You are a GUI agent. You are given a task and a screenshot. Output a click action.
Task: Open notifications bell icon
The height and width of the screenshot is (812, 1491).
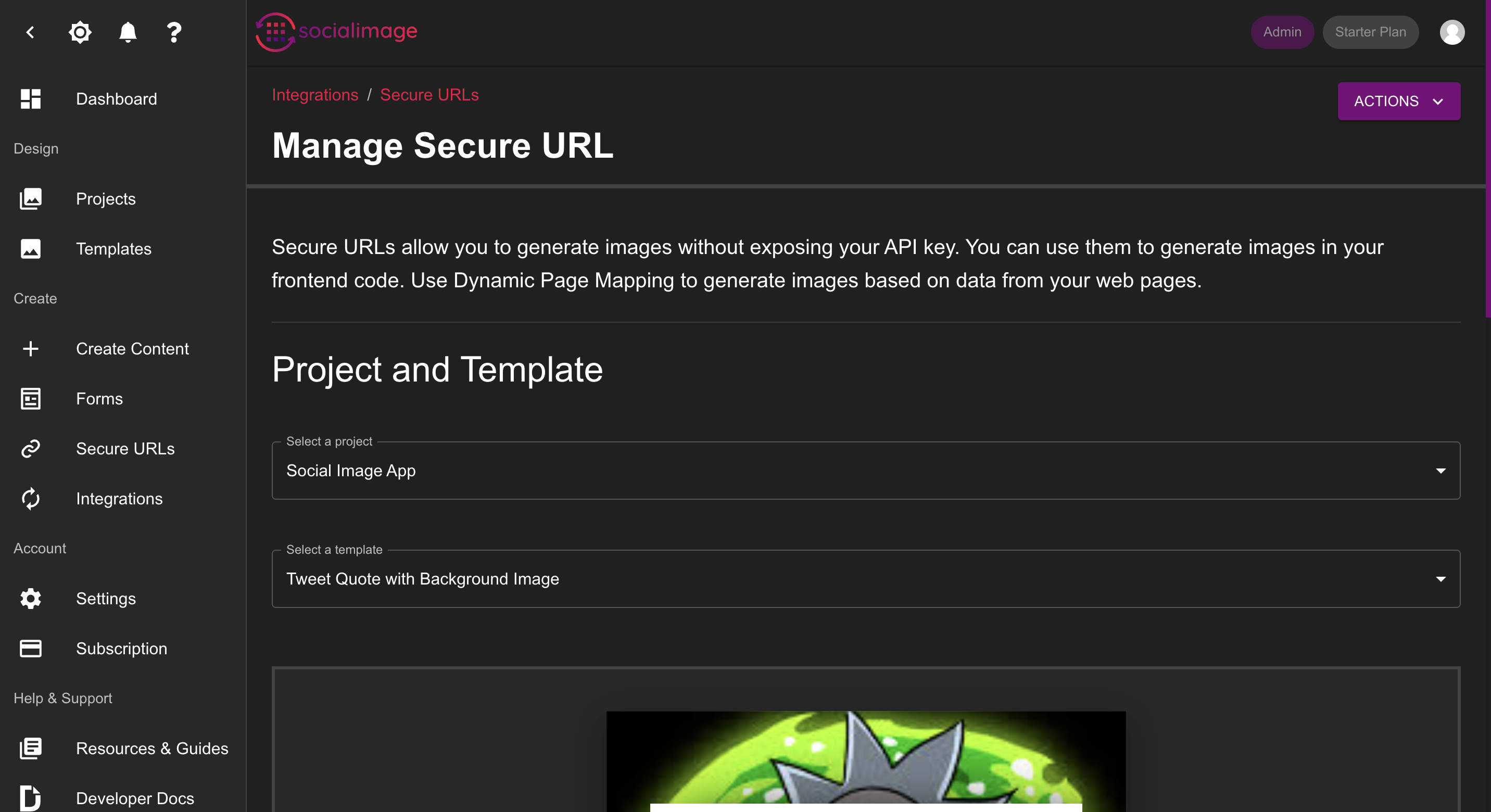point(128,32)
